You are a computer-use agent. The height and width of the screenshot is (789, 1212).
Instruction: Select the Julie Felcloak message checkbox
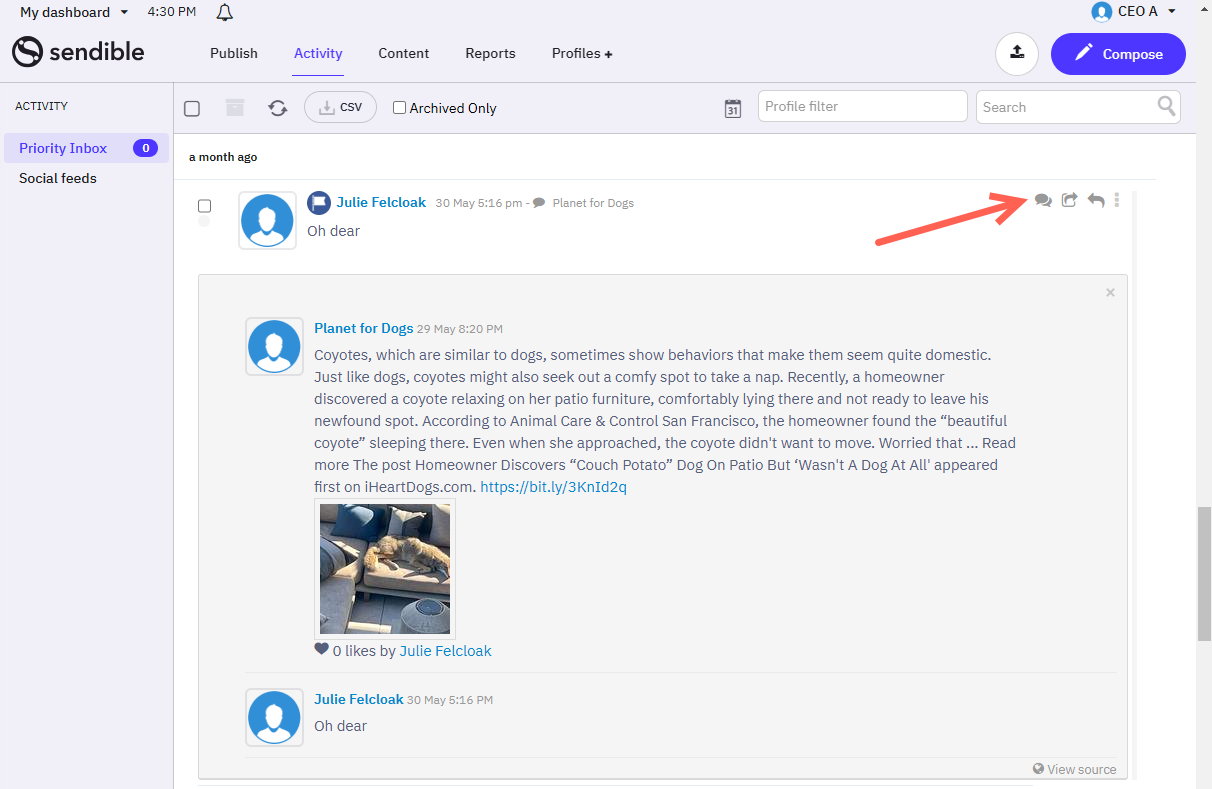pos(204,206)
